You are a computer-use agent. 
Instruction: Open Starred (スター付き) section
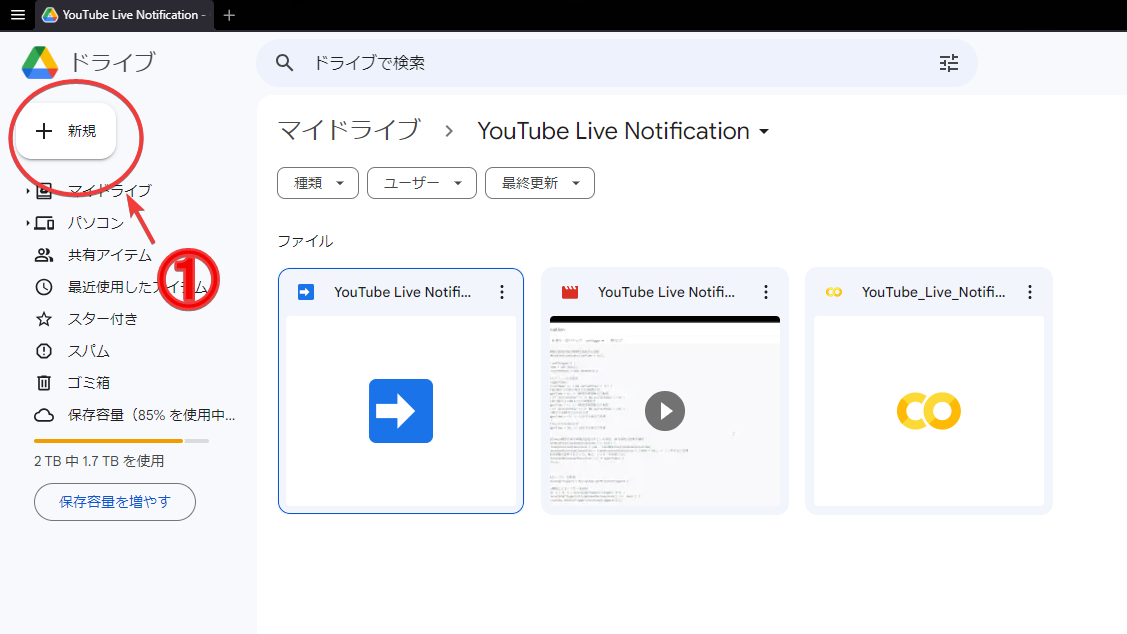click(x=44, y=318)
